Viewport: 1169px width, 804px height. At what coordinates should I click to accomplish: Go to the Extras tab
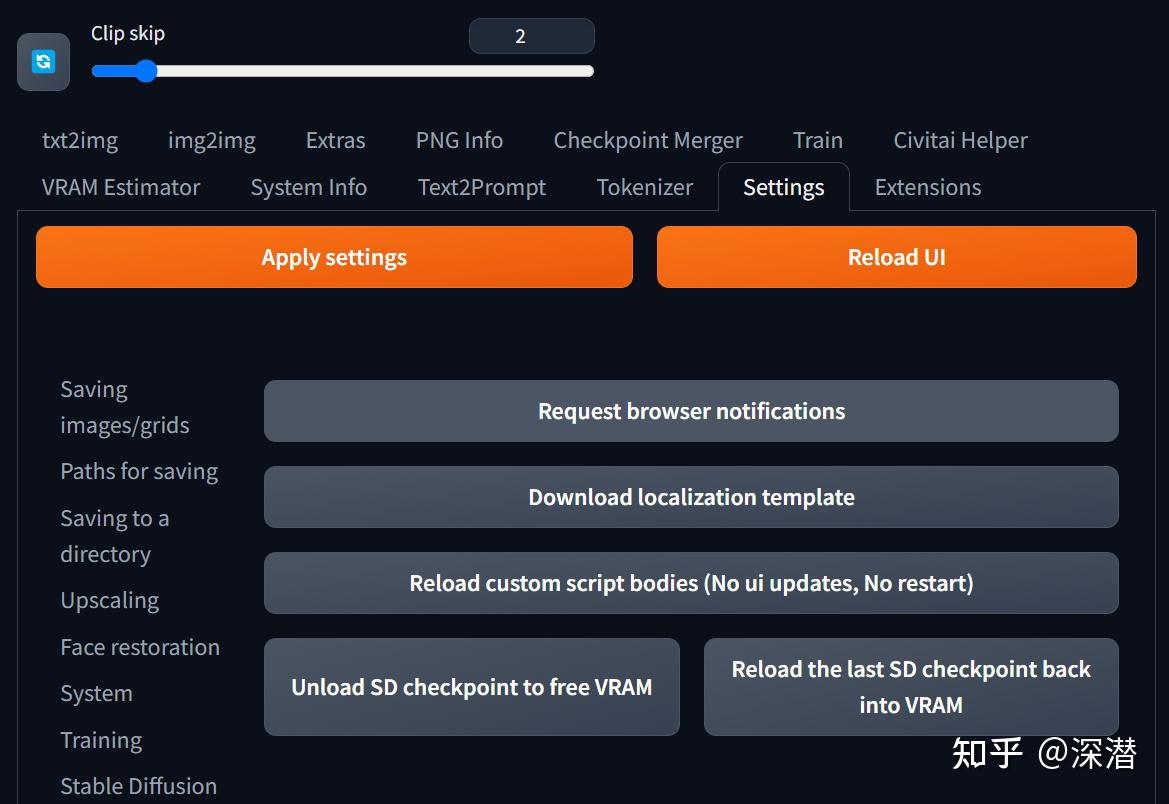335,140
